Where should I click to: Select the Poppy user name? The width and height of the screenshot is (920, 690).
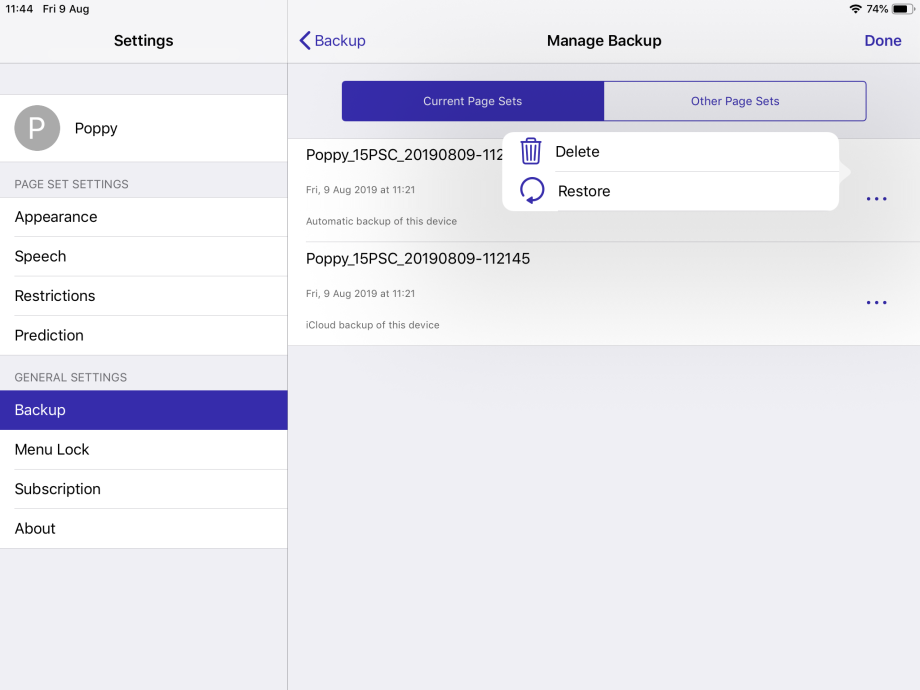click(x=96, y=128)
